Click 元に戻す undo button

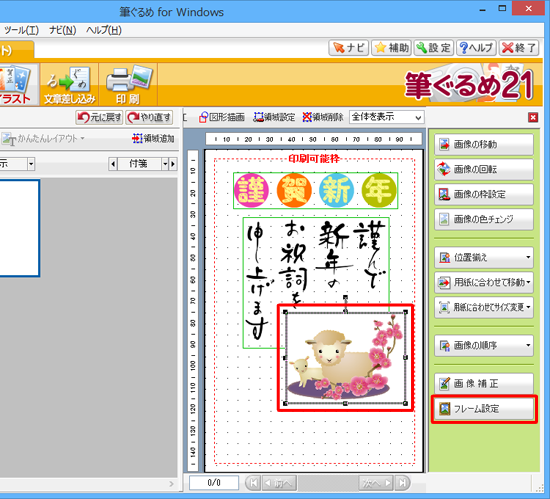tap(99, 117)
